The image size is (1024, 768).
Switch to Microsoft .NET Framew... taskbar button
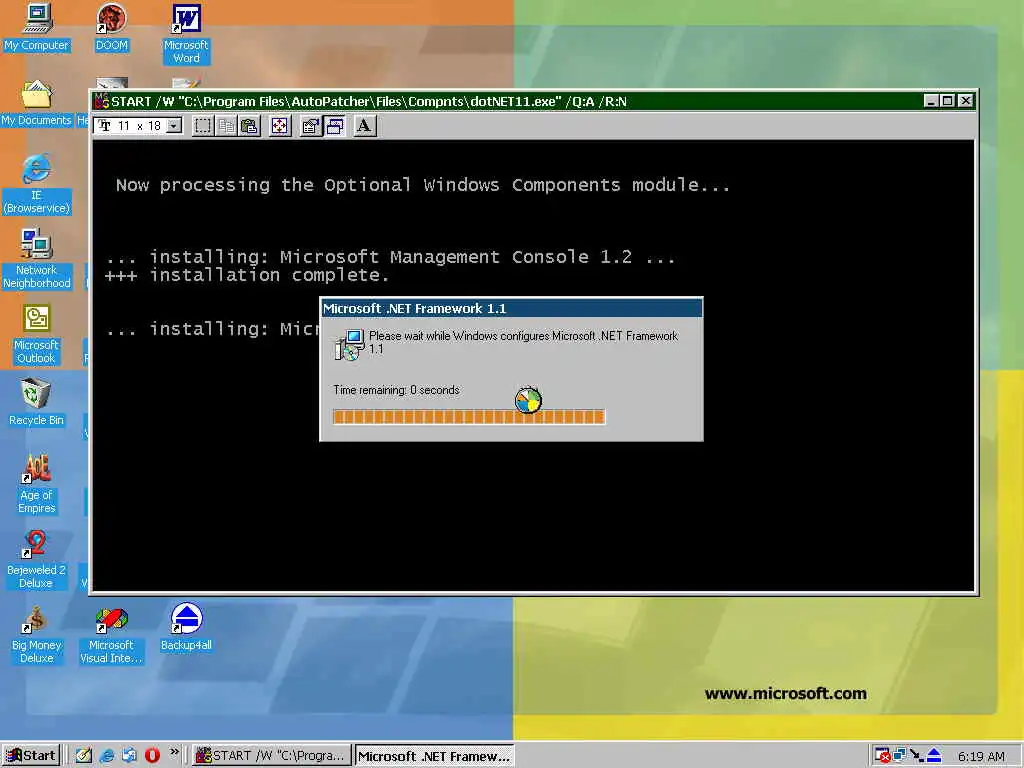coord(434,756)
